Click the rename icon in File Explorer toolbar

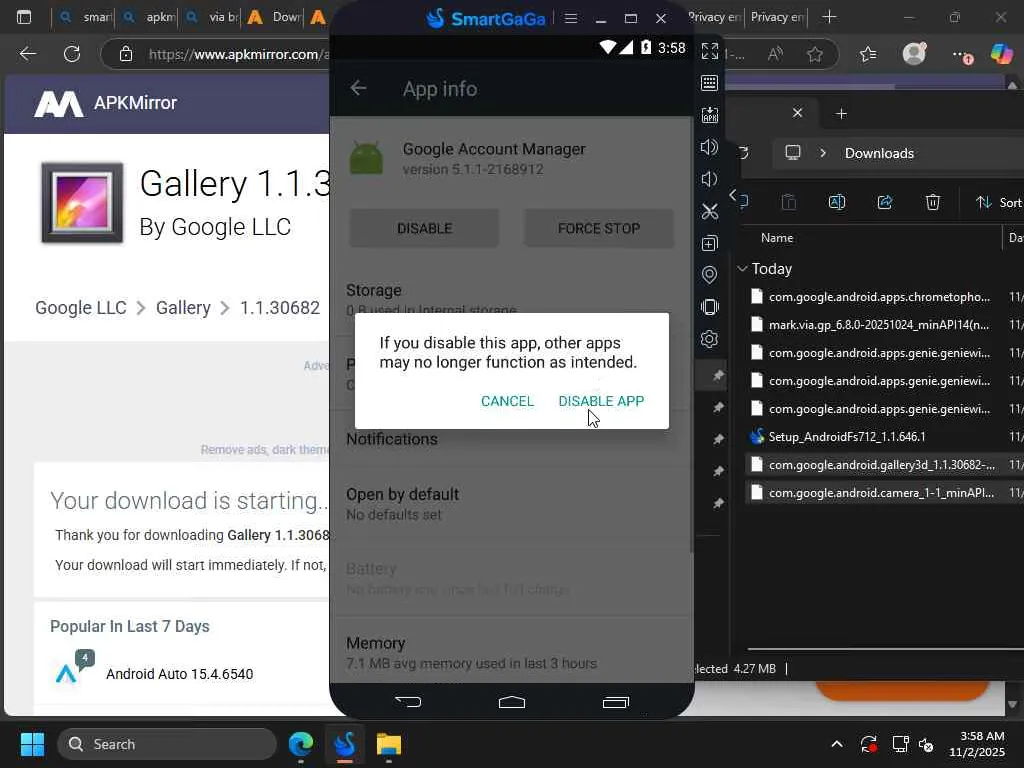pos(837,202)
